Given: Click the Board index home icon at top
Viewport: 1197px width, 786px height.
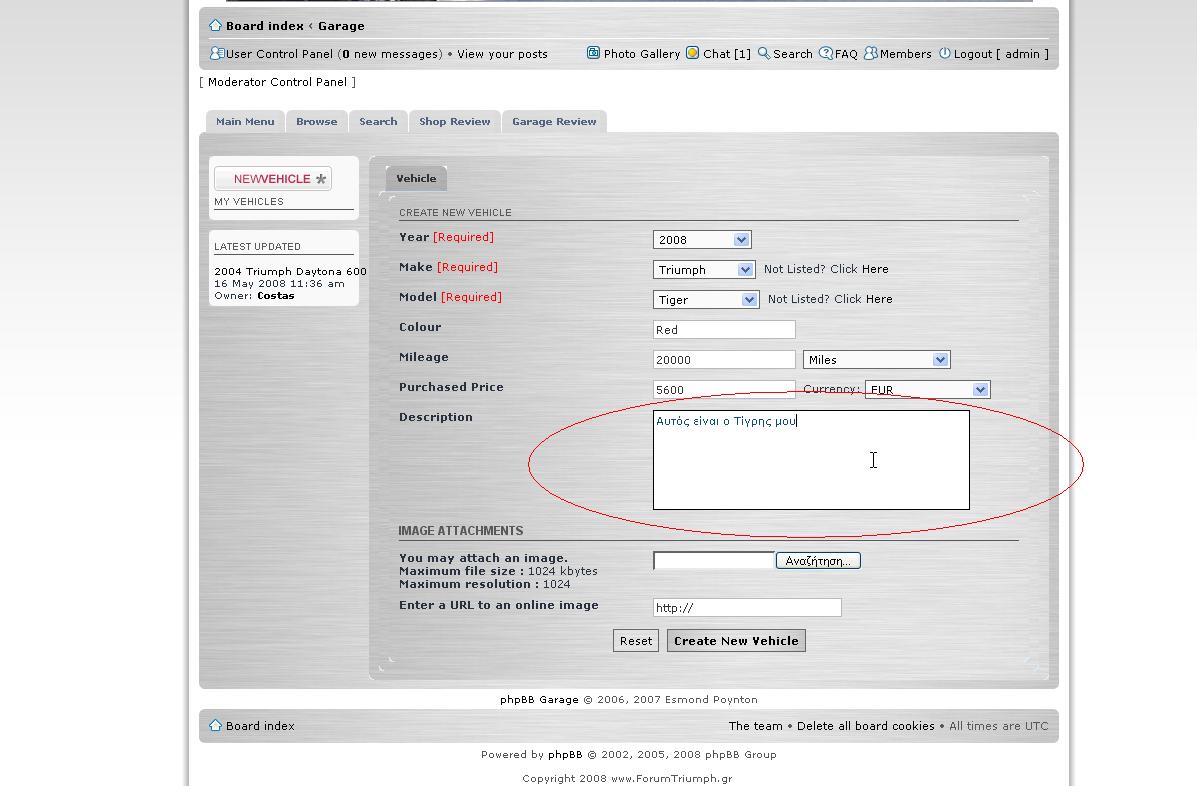Looking at the screenshot, I should [x=215, y=26].
